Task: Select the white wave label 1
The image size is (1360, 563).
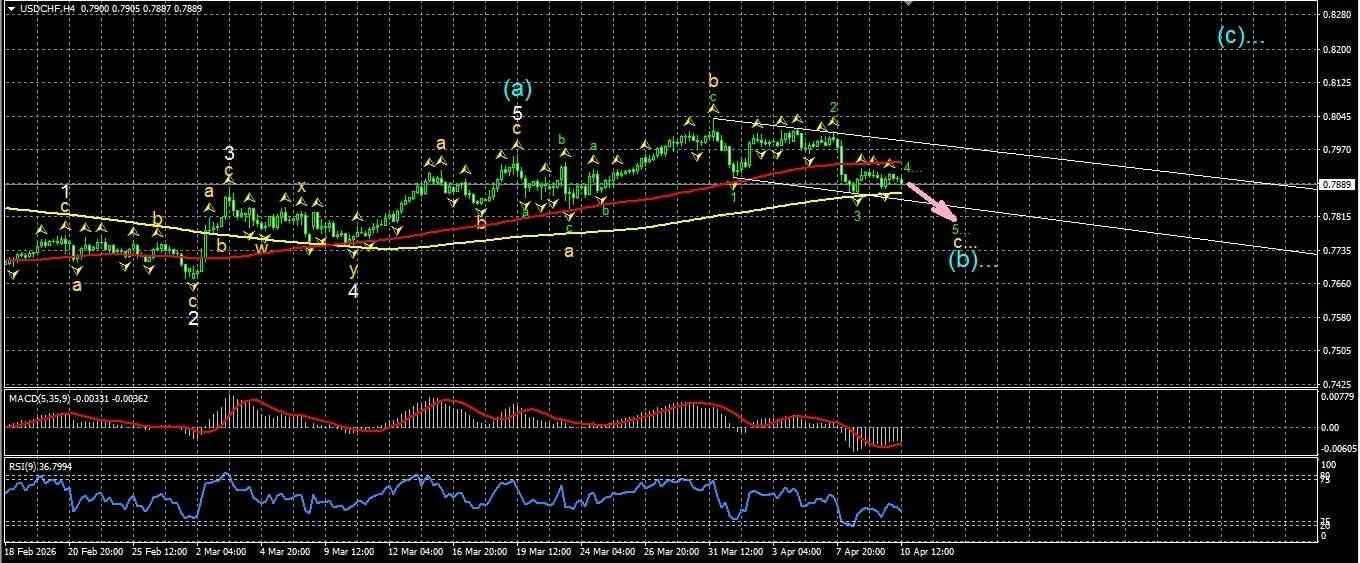Action: tap(65, 191)
